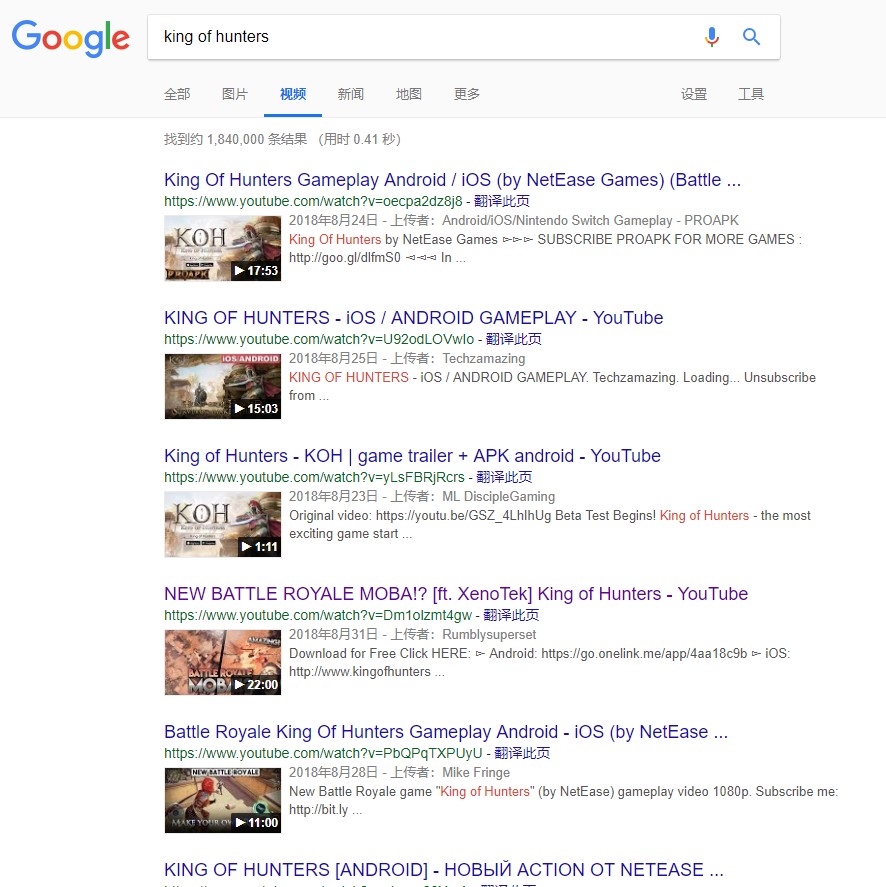Open the Techzamazing iOS / ANDROID GAMEPLAY link
This screenshot has width=886, height=887.
point(413,318)
